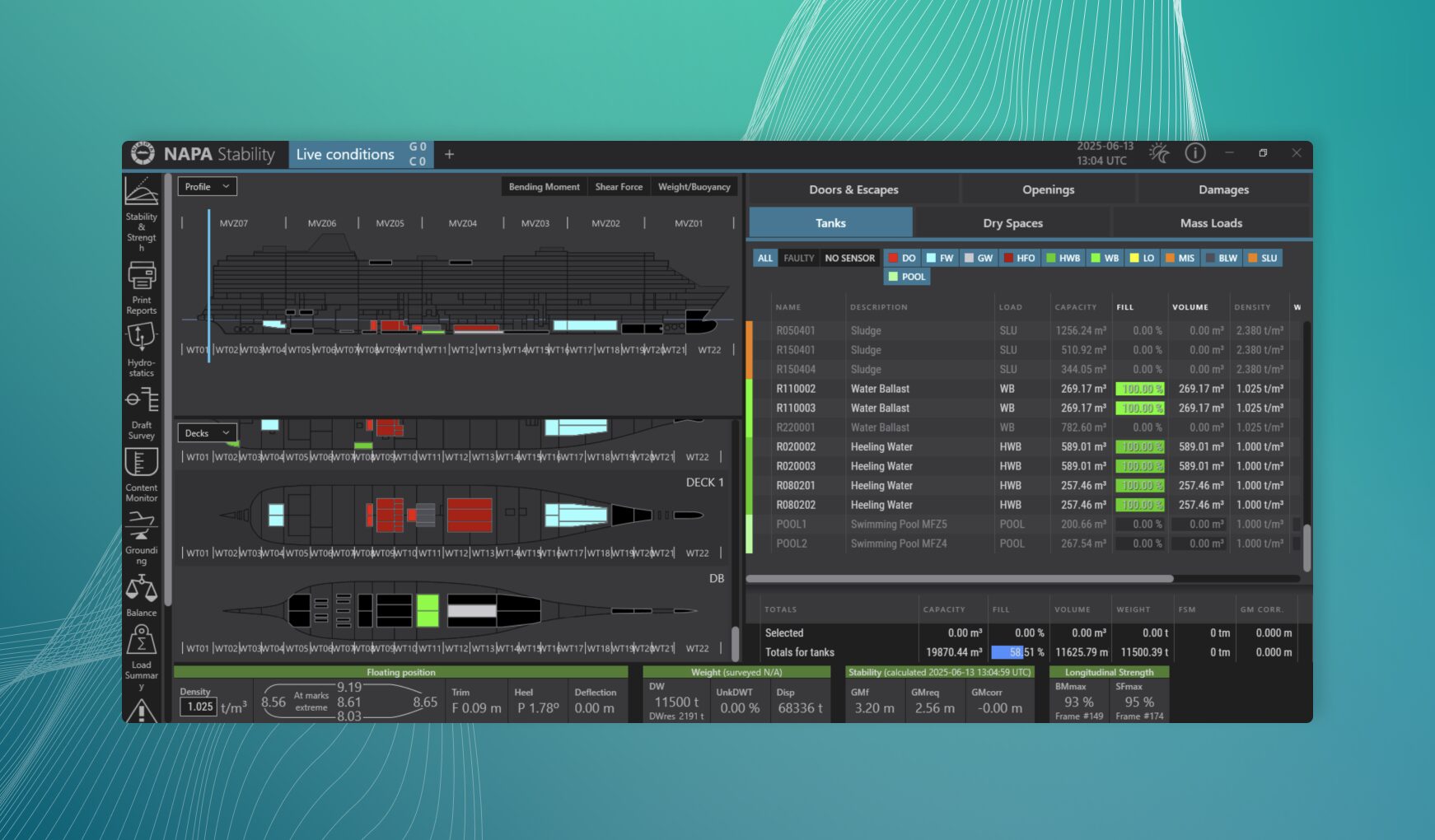The width and height of the screenshot is (1435, 840).
Task: Open the Balance scales icon
Action: point(142,588)
